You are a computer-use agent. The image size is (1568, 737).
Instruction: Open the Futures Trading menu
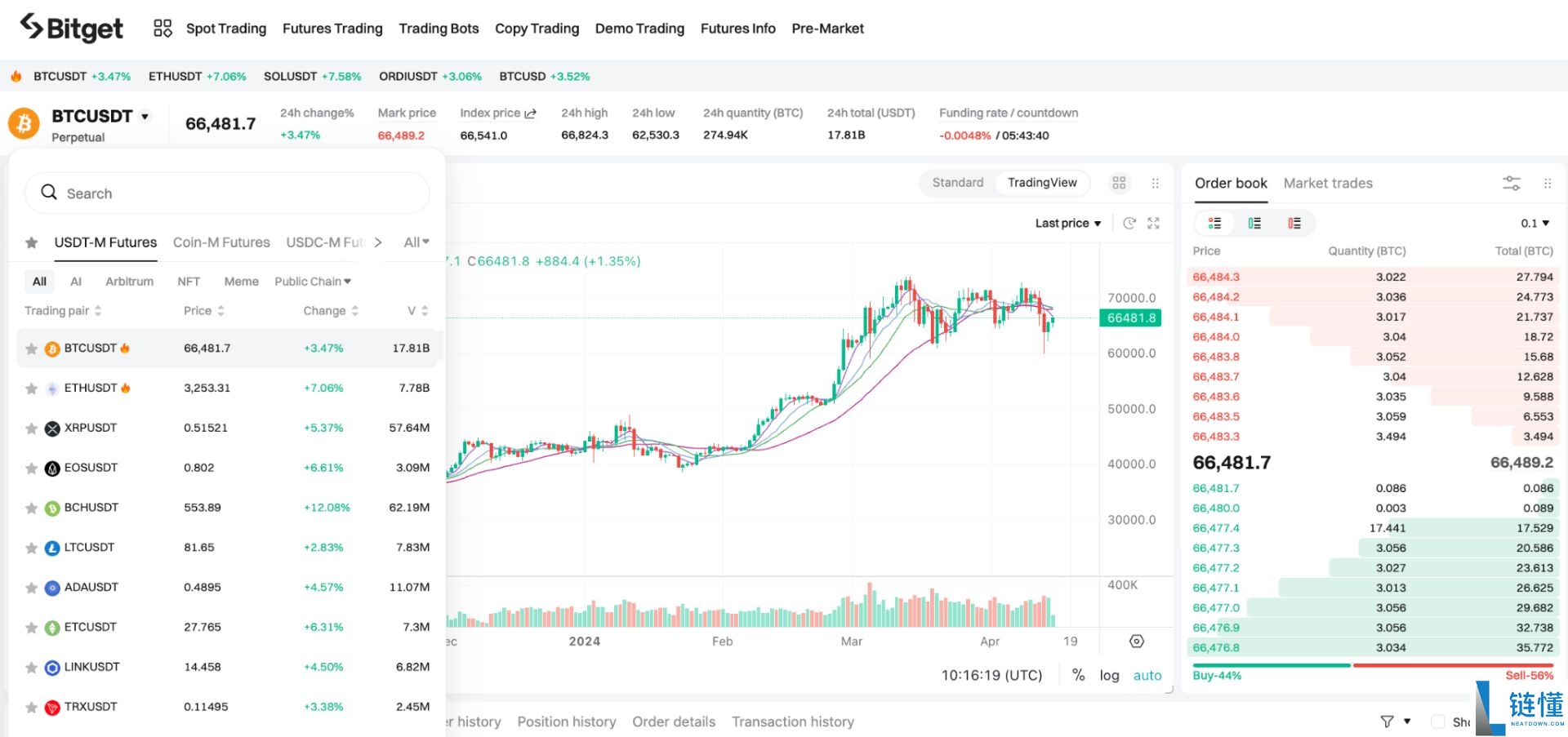click(332, 29)
